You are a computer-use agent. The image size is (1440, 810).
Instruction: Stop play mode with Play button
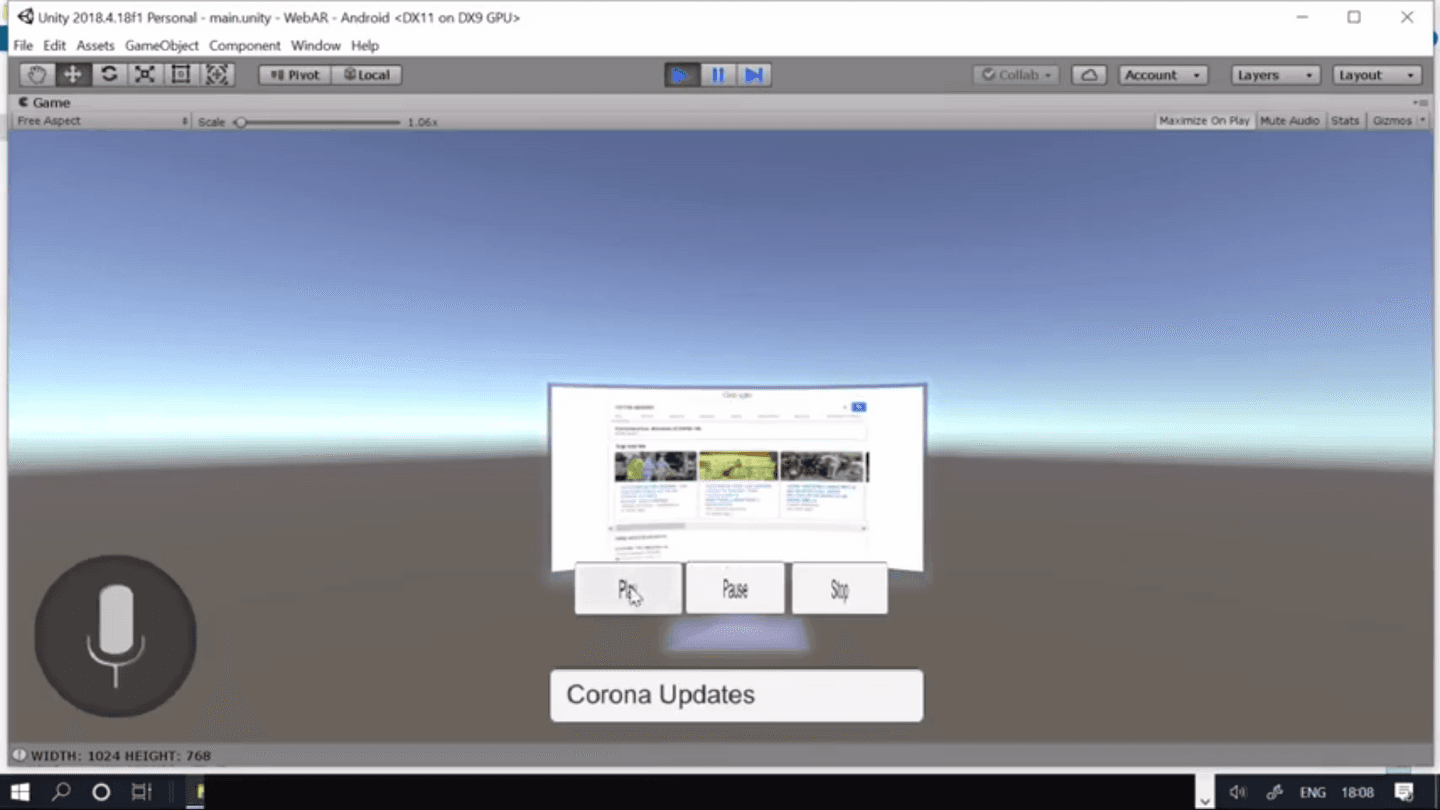(681, 75)
